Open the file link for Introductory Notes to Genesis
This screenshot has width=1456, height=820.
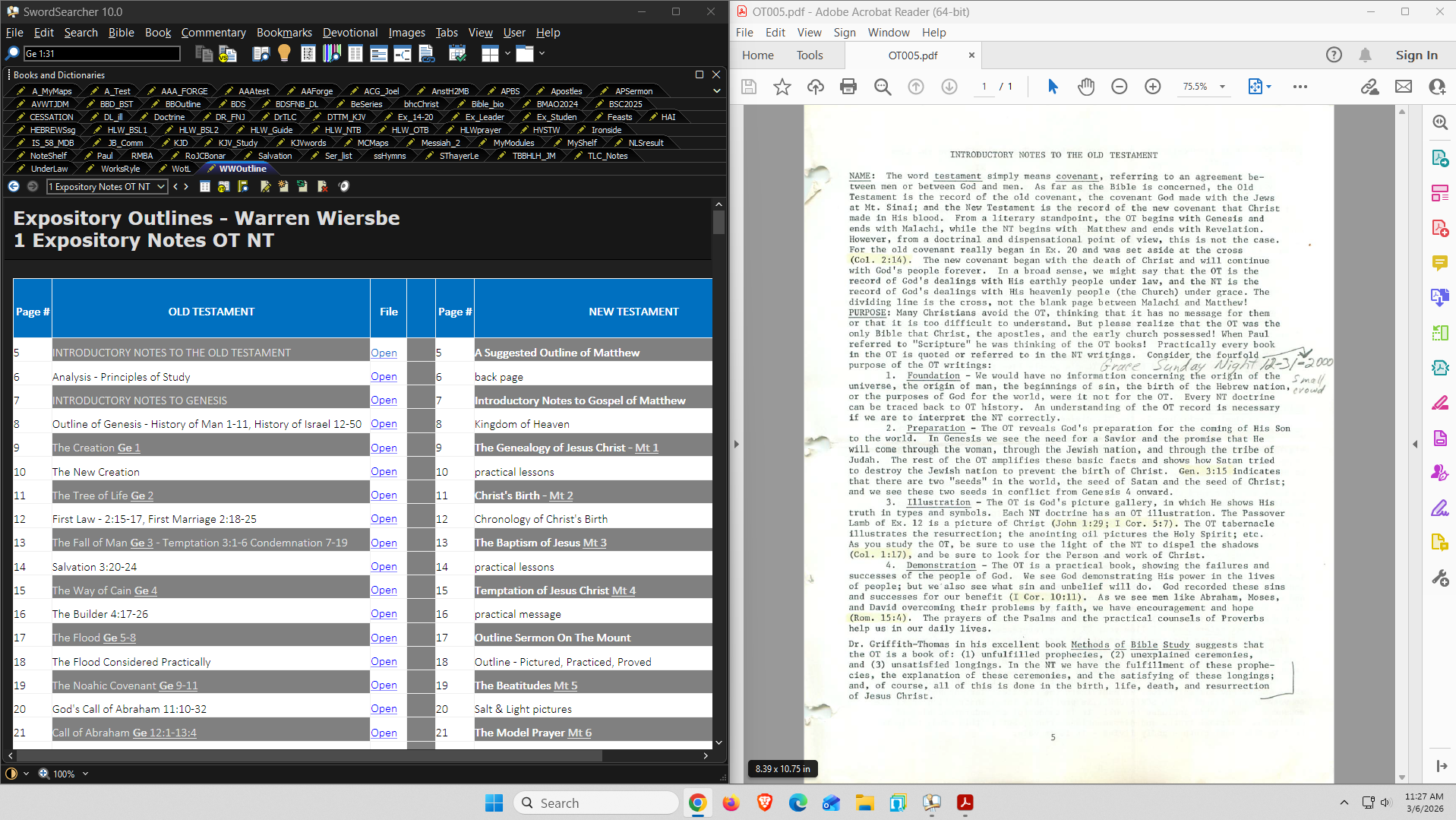[x=384, y=401]
